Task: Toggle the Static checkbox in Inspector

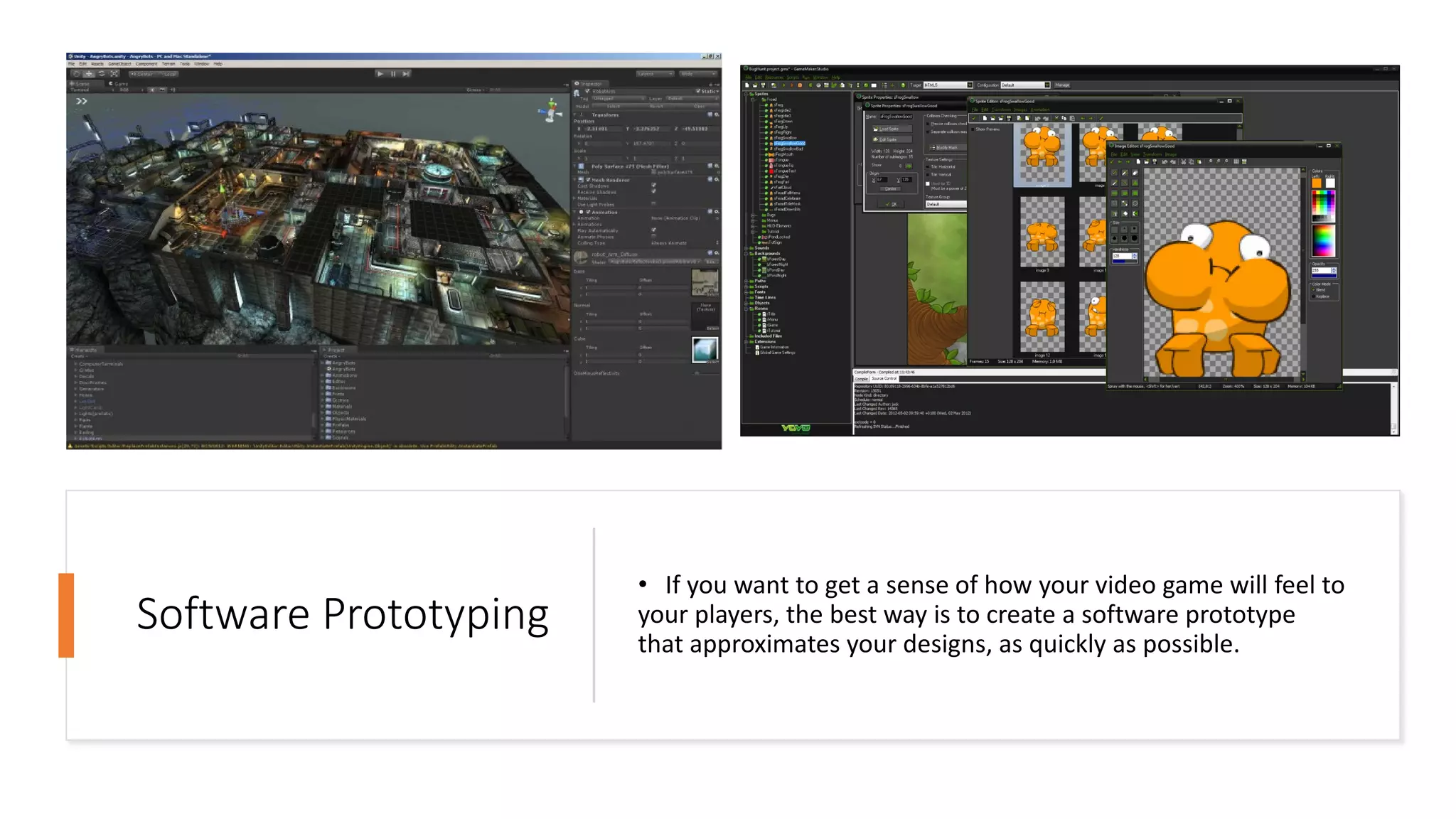Action: pyautogui.click(x=698, y=92)
